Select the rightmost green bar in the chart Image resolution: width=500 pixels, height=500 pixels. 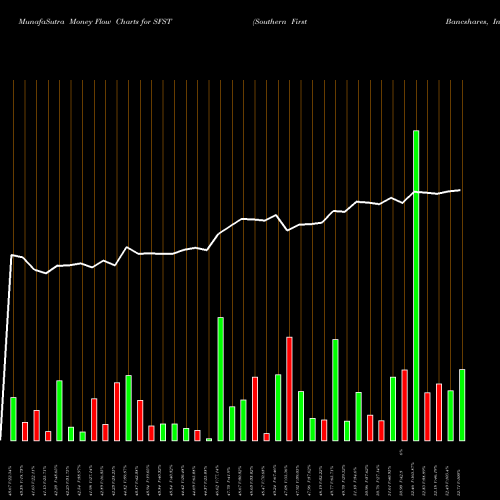coord(462,405)
